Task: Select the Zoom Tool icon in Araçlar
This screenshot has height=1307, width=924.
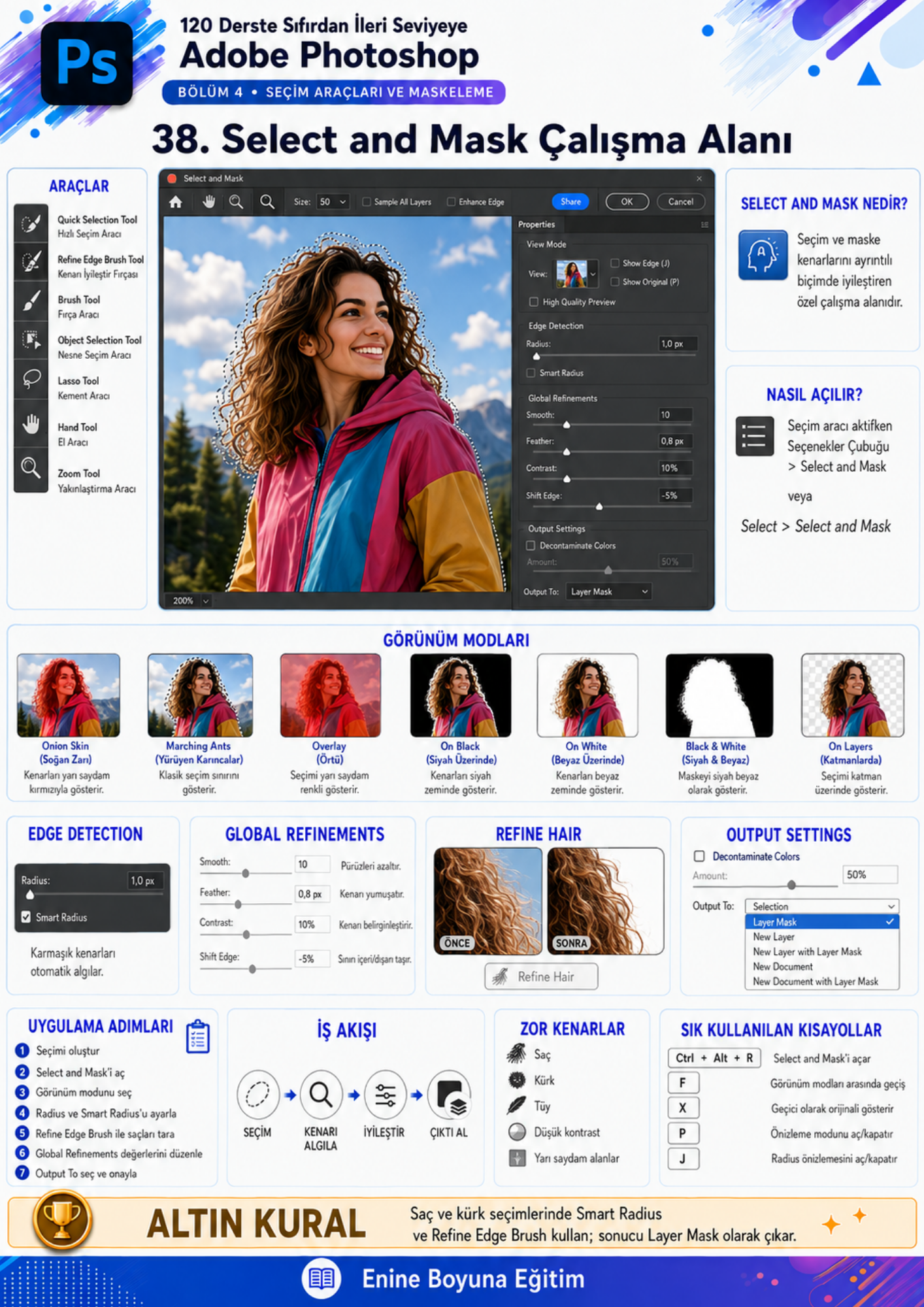Action: tap(31, 469)
